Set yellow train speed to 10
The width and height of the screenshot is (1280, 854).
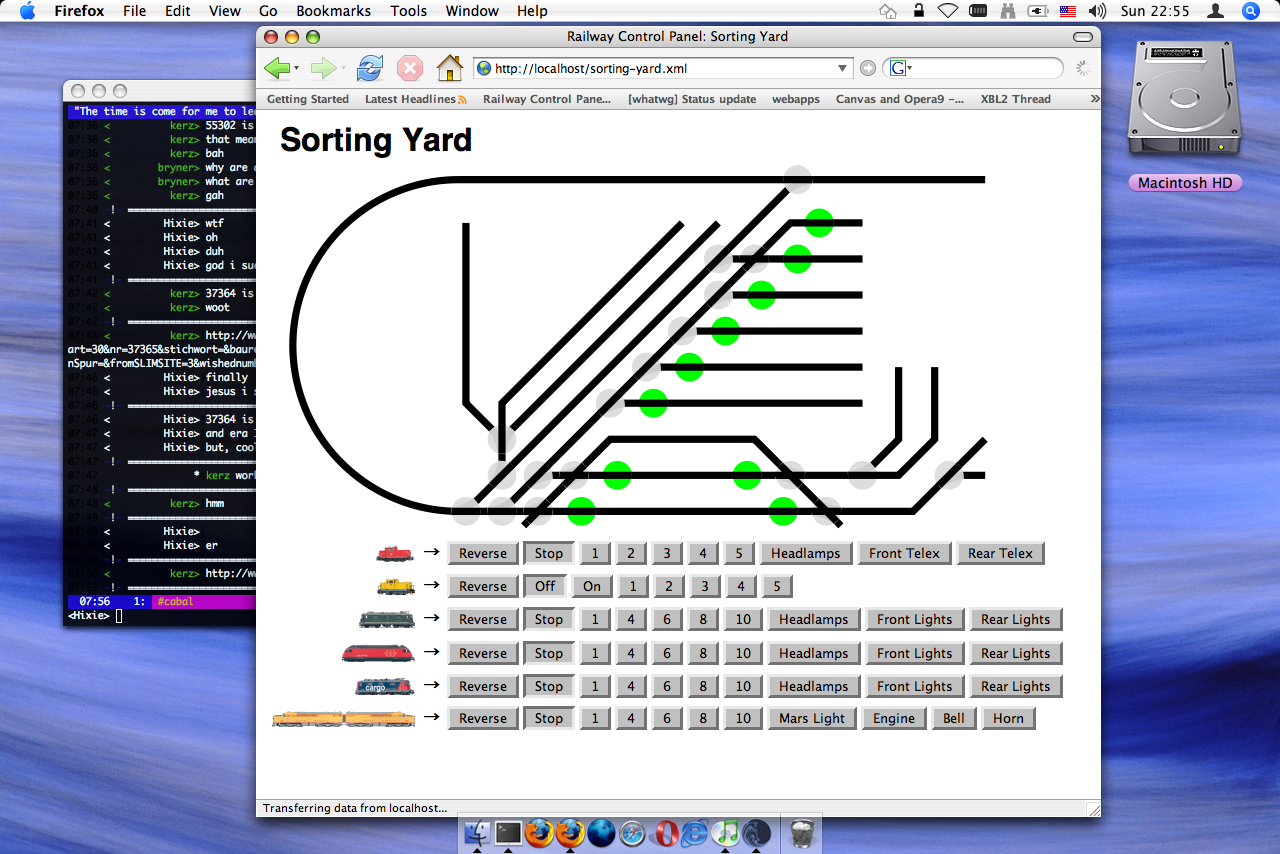click(742, 718)
